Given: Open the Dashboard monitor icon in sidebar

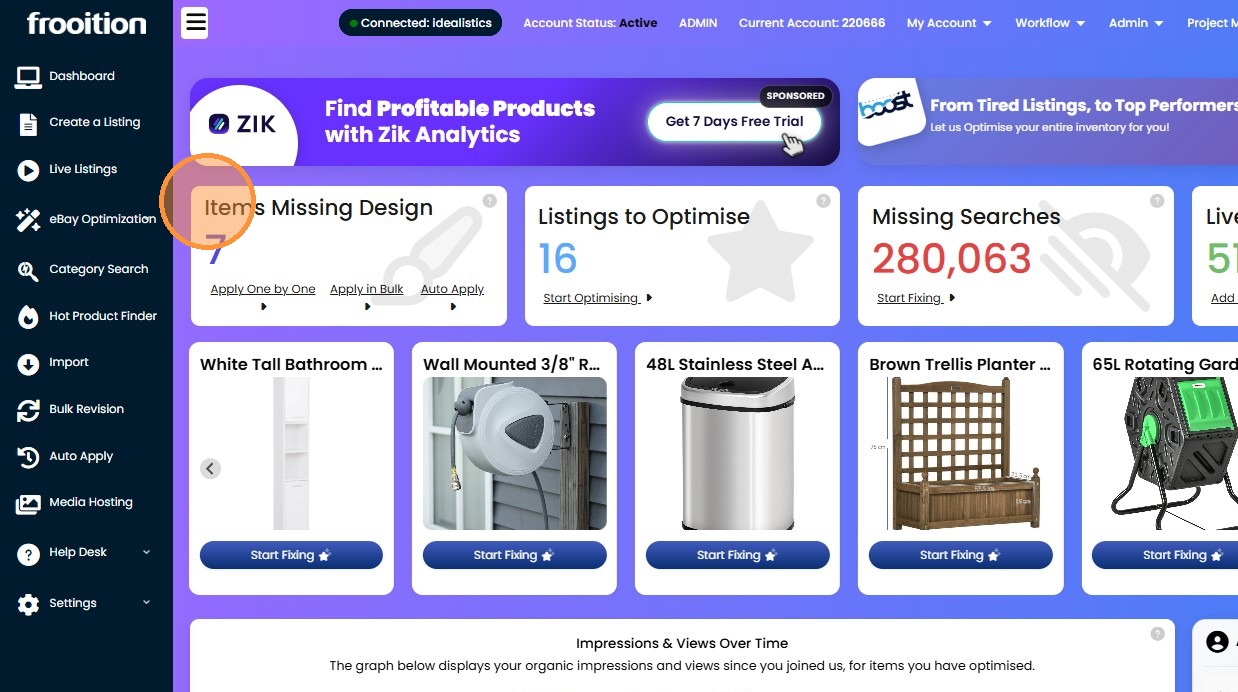Looking at the screenshot, I should [x=28, y=76].
